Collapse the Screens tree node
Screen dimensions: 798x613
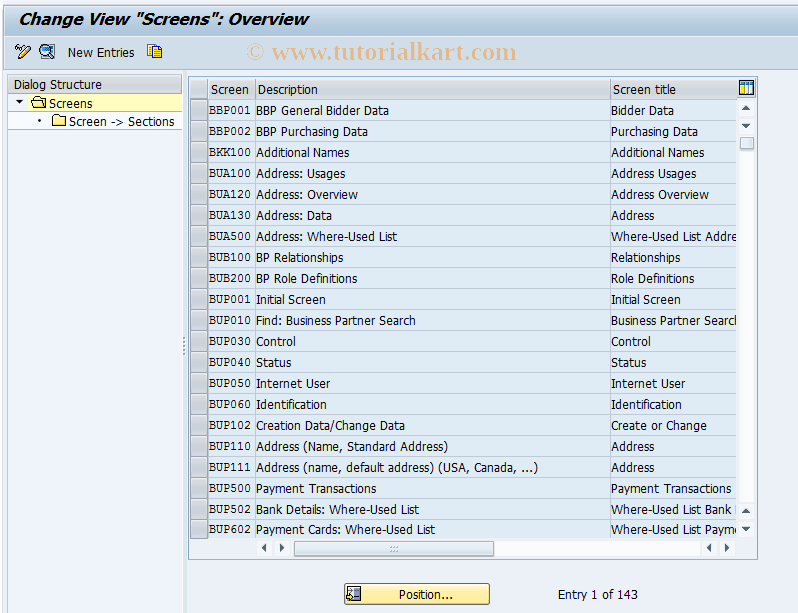pyautogui.click(x=19, y=102)
